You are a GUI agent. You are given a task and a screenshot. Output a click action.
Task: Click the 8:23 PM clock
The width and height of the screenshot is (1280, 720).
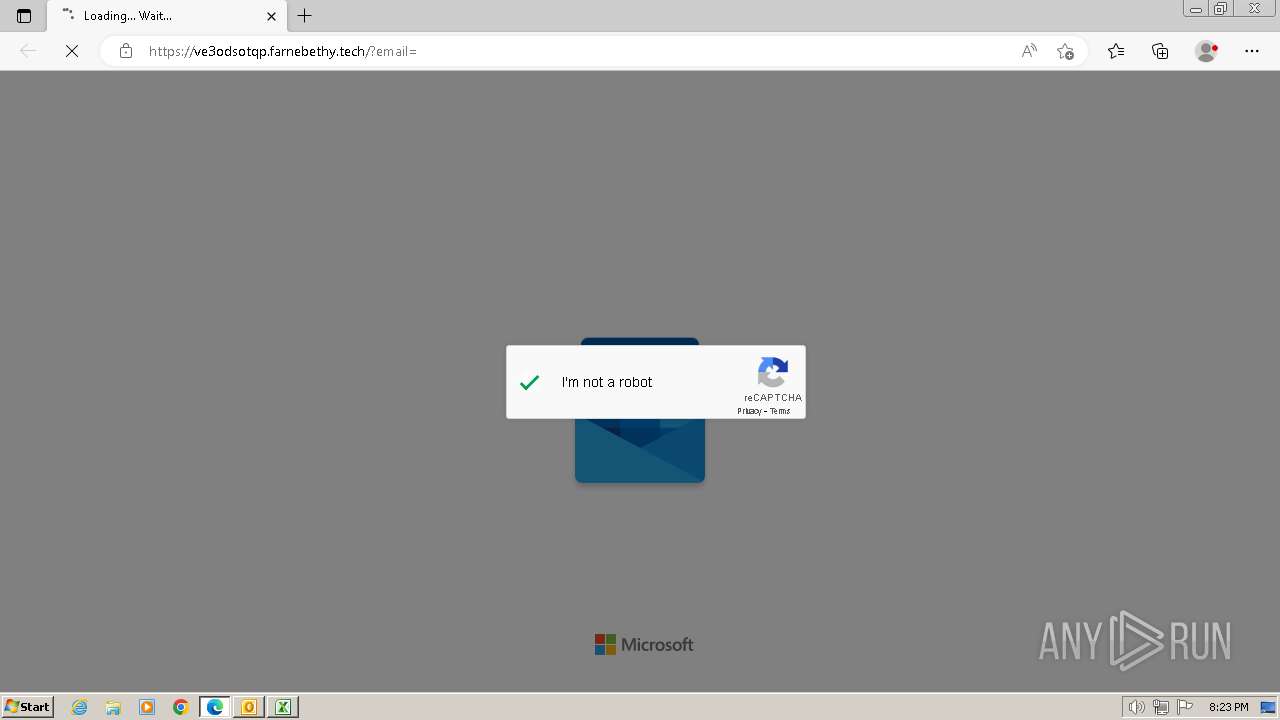1228,707
